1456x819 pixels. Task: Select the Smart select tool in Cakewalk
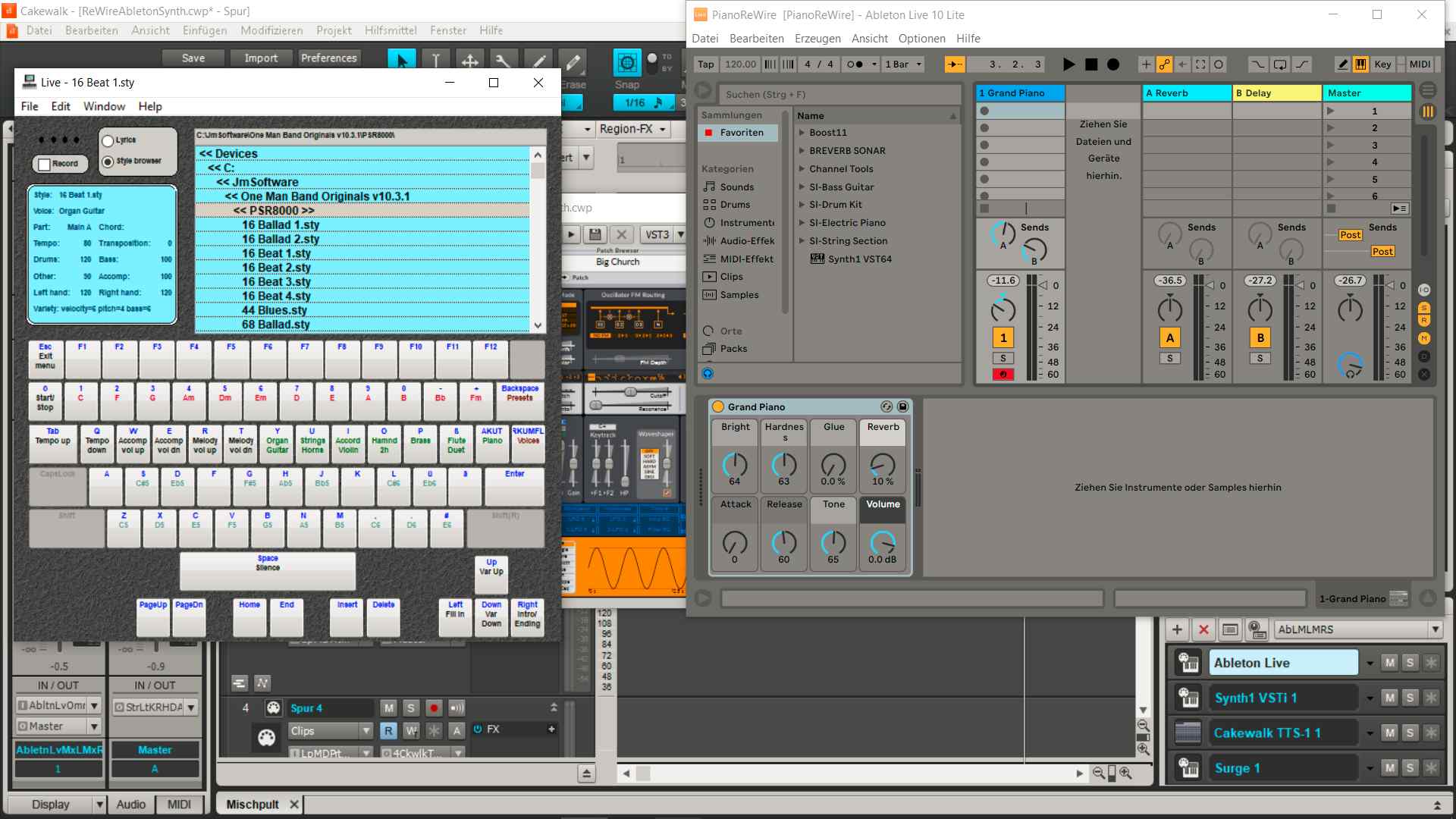401,60
